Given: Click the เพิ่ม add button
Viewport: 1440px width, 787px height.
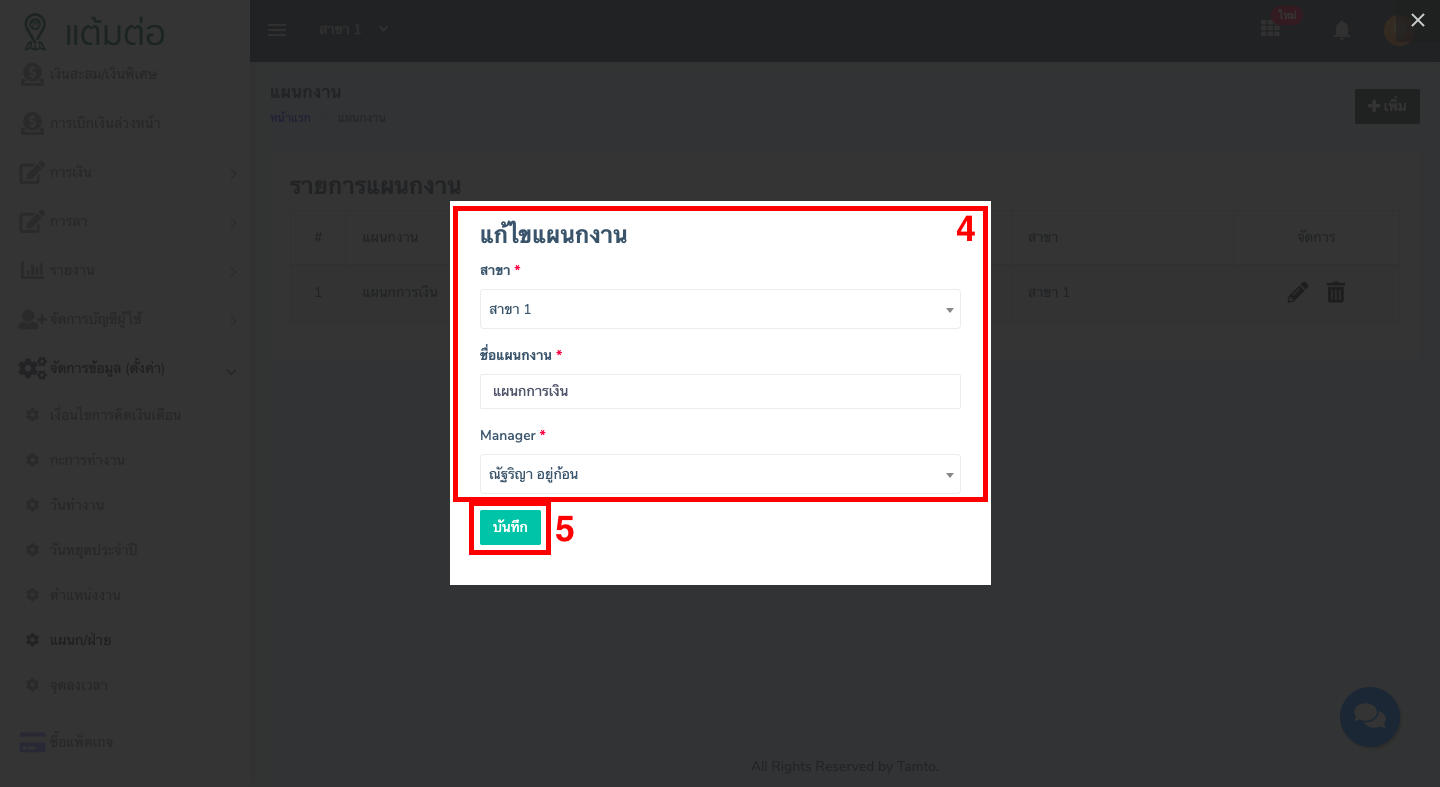Looking at the screenshot, I should point(1387,106).
